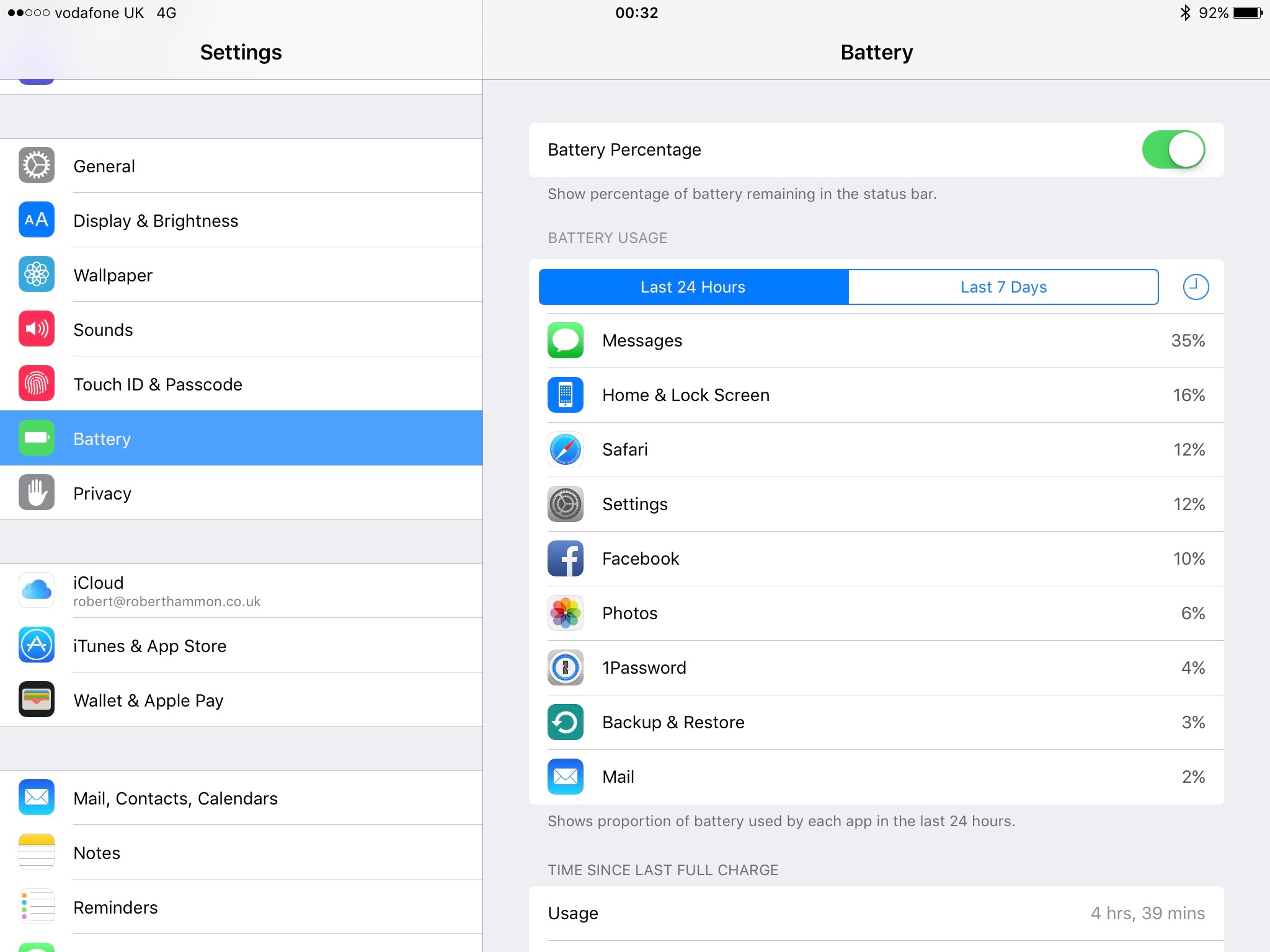Tap the Messages app icon in battery usage

click(x=565, y=340)
